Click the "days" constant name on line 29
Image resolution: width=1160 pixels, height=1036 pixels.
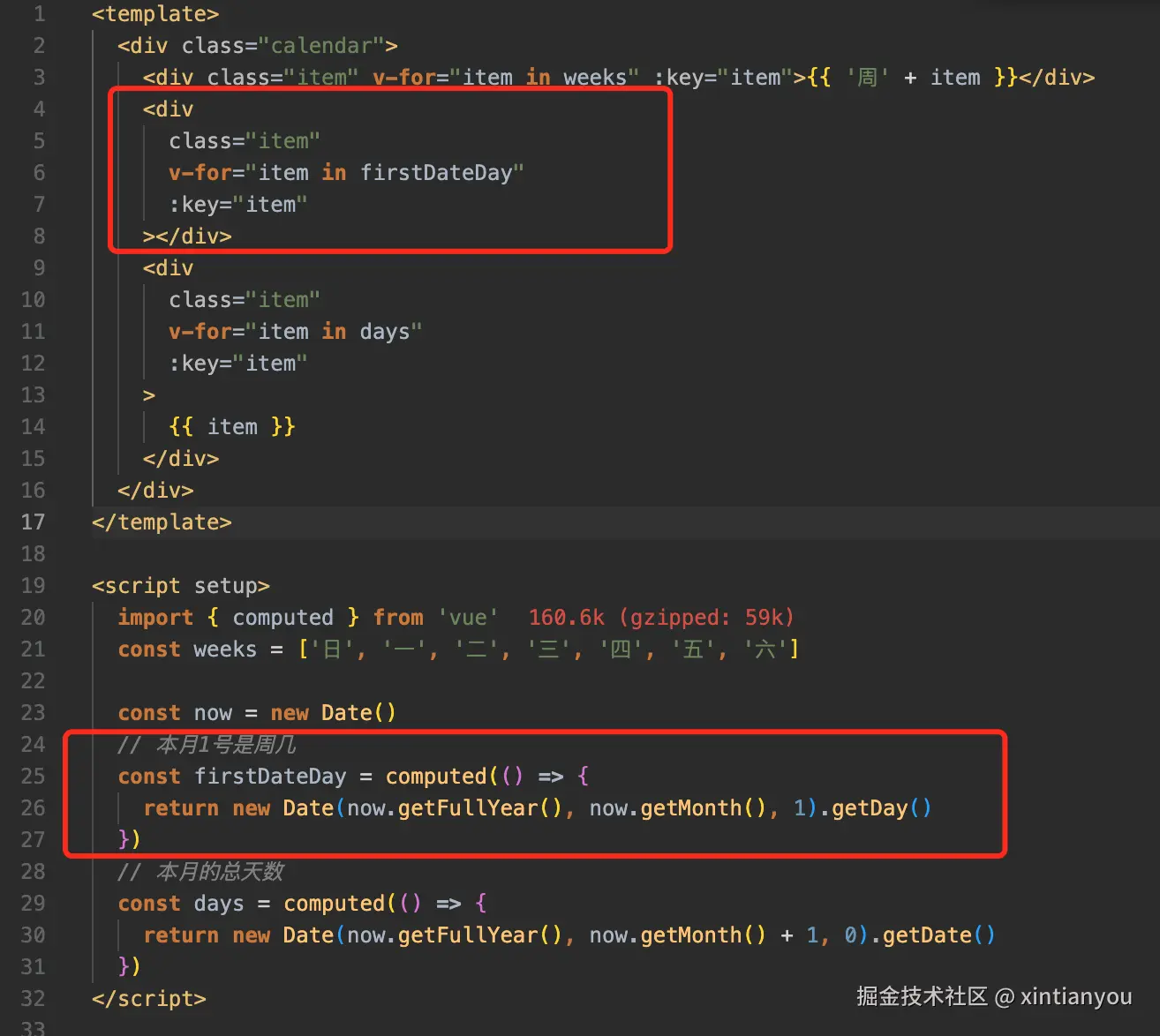(219, 904)
